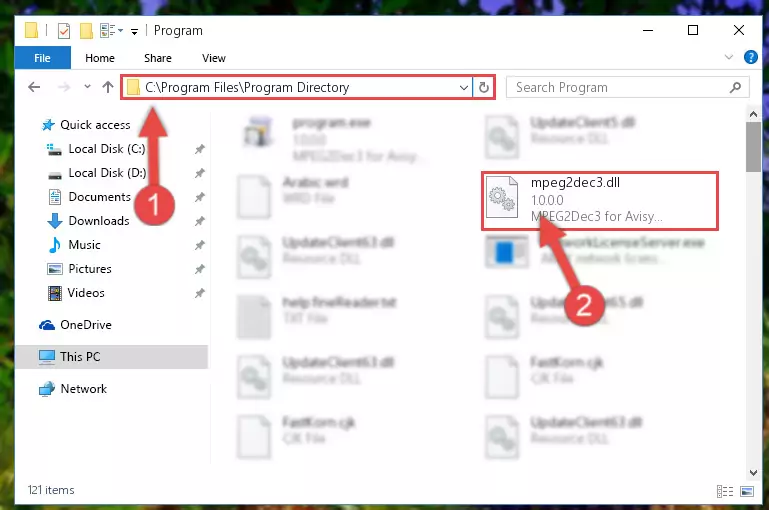Click the window folder icon in title bar
Screen dimensions: 769x510
(x=31, y=30)
